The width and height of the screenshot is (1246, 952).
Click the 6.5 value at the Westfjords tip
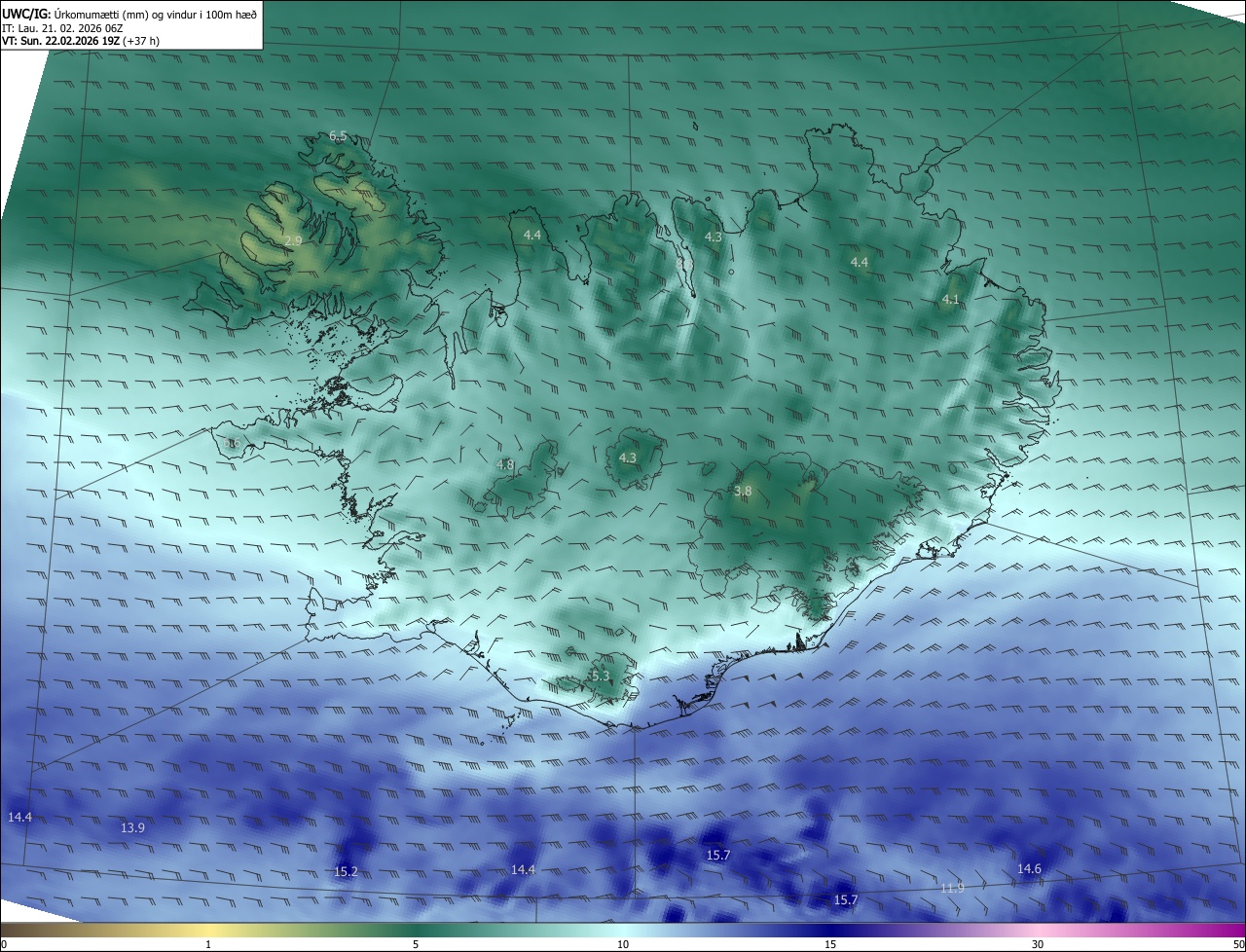point(338,136)
